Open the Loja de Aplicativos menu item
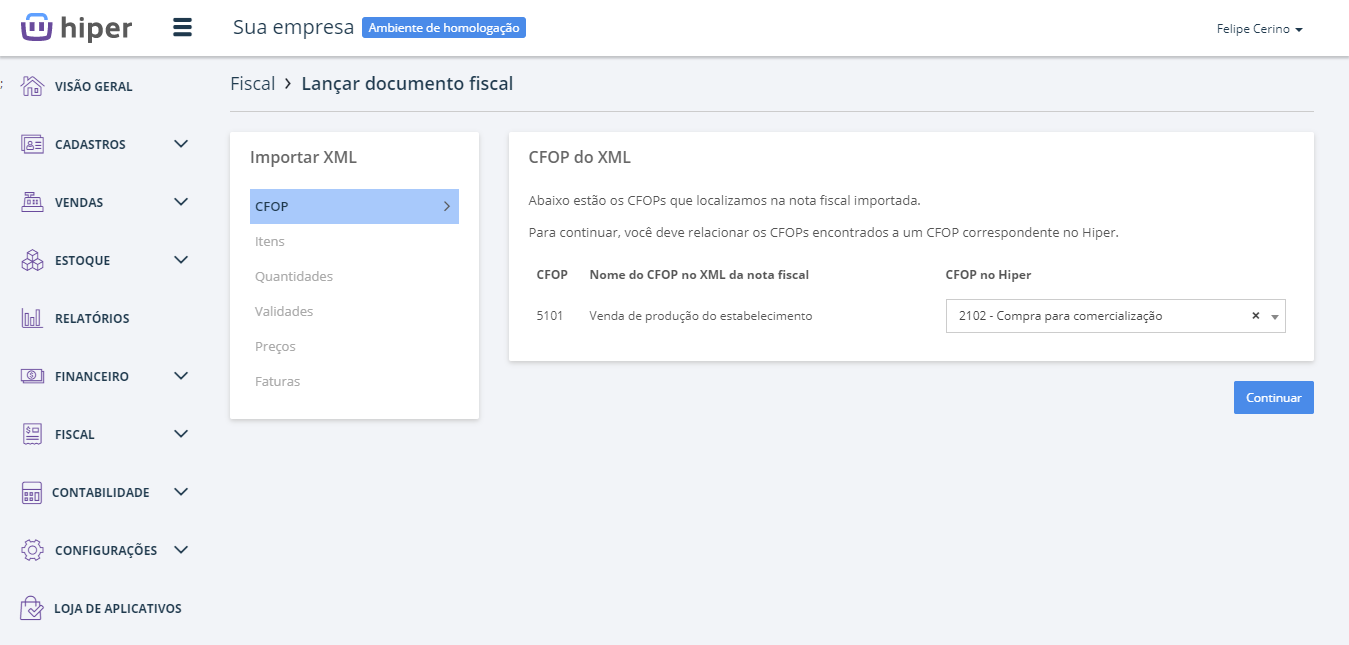Viewport: 1349px width, 645px height. click(118, 609)
